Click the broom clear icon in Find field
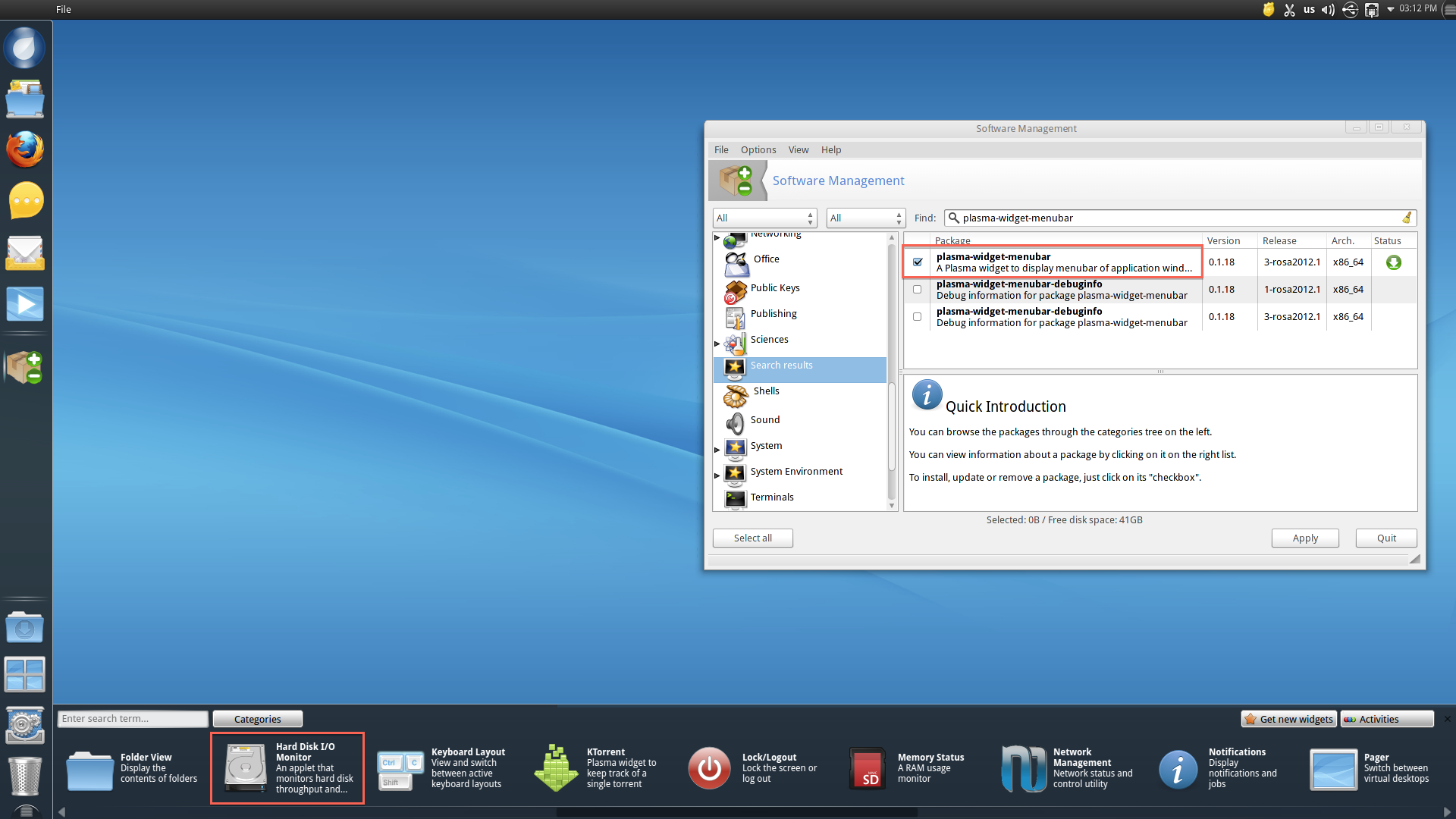1456x819 pixels. [1407, 218]
